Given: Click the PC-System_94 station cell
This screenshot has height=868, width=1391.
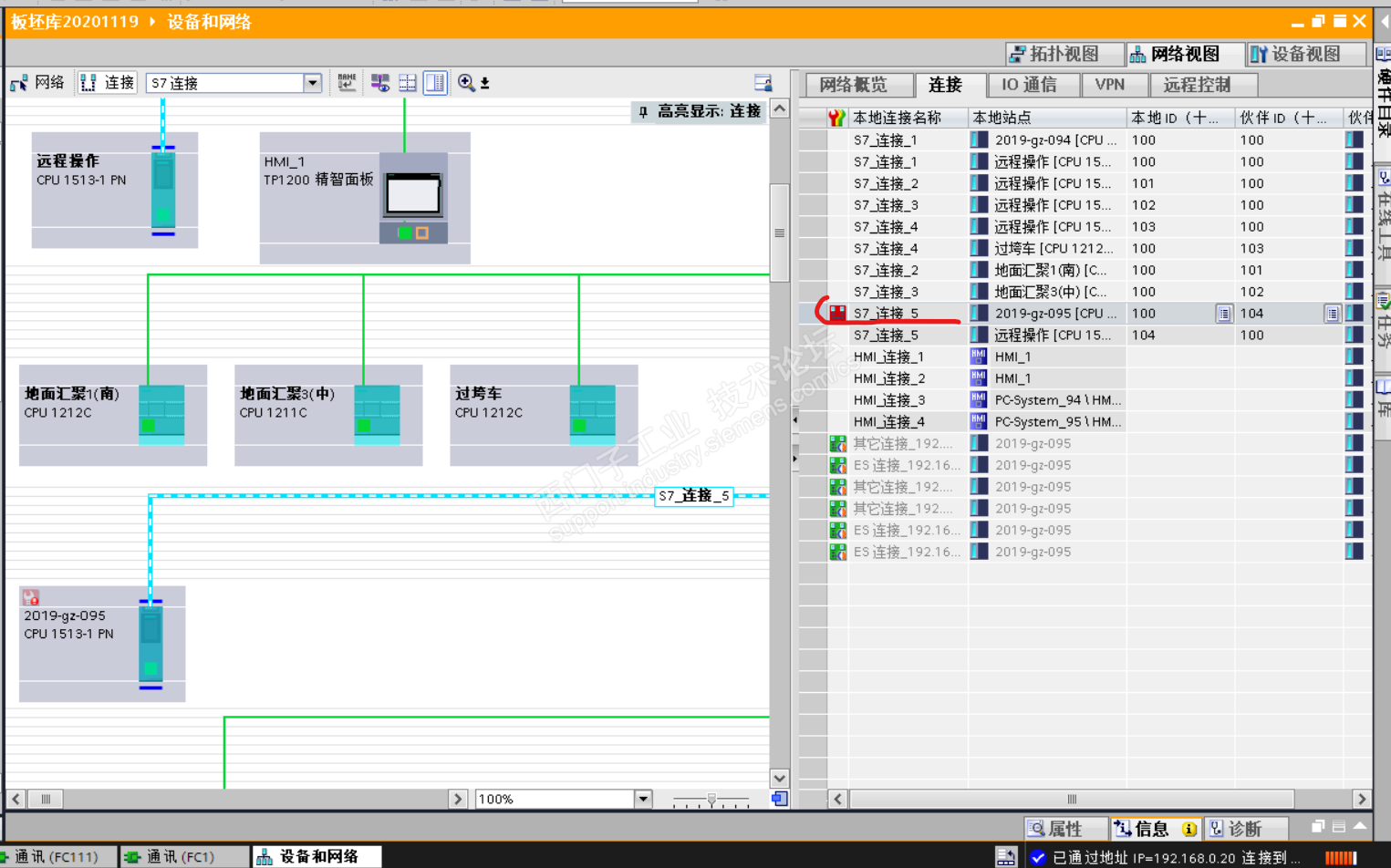Looking at the screenshot, I should [x=1047, y=400].
